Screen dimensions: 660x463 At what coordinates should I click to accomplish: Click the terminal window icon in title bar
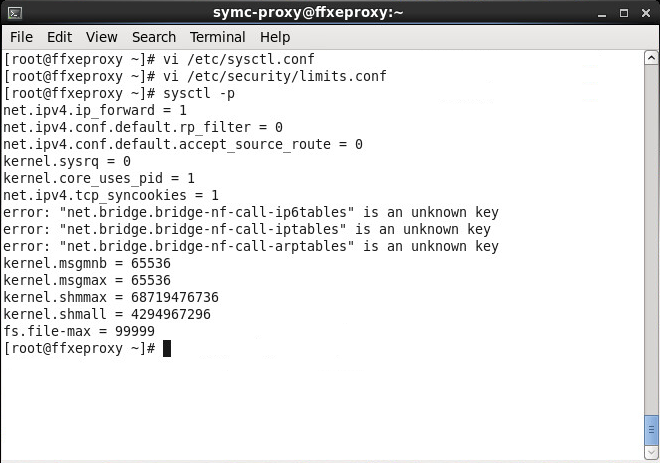(x=14, y=12)
